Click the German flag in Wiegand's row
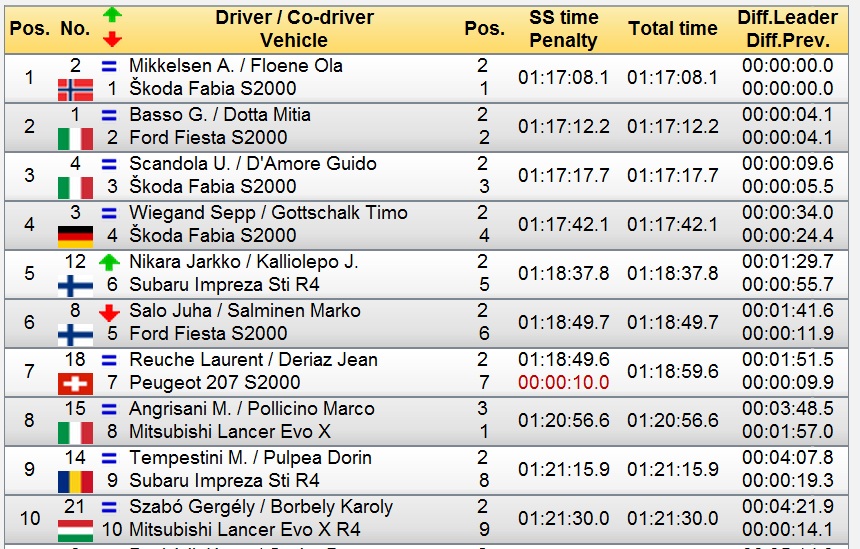 coord(75,236)
